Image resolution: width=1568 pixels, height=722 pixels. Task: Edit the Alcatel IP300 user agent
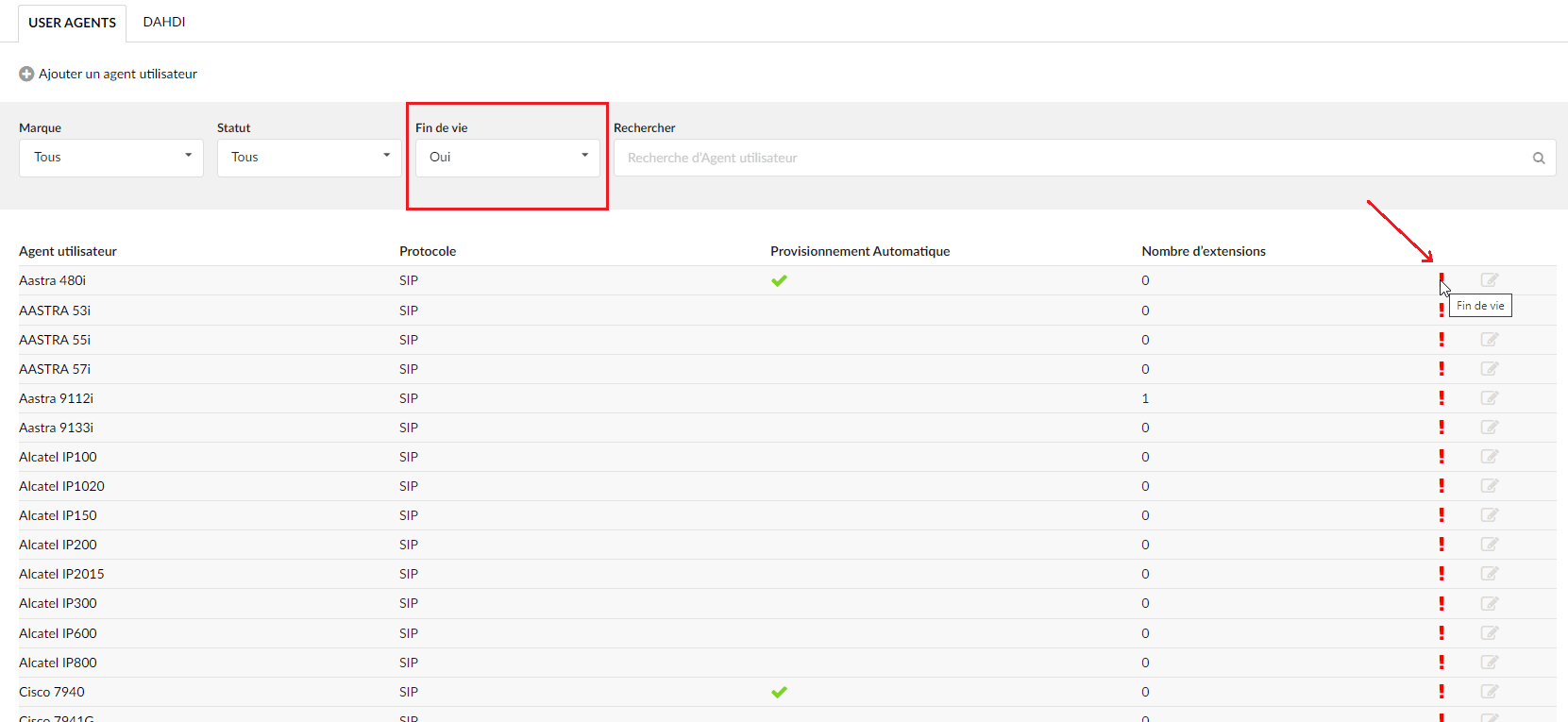click(x=1490, y=603)
